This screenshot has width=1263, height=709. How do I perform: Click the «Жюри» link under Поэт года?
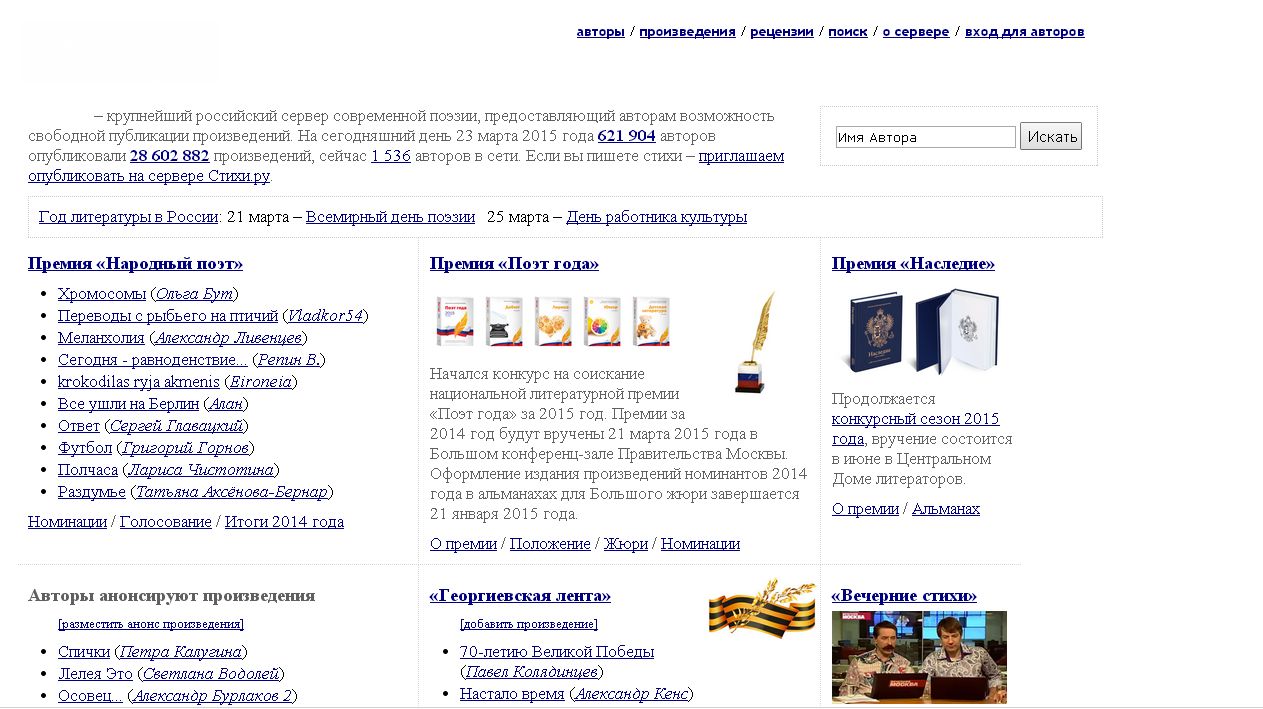(x=626, y=544)
